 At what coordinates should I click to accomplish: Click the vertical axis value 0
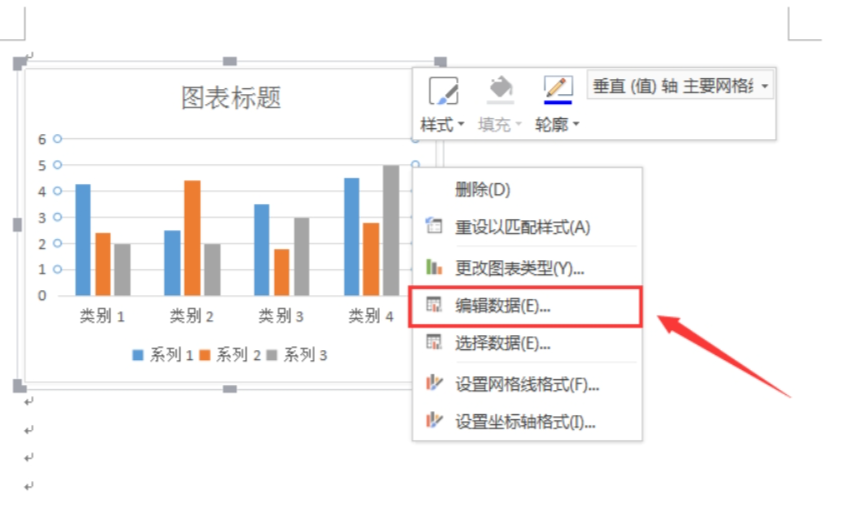pos(42,295)
